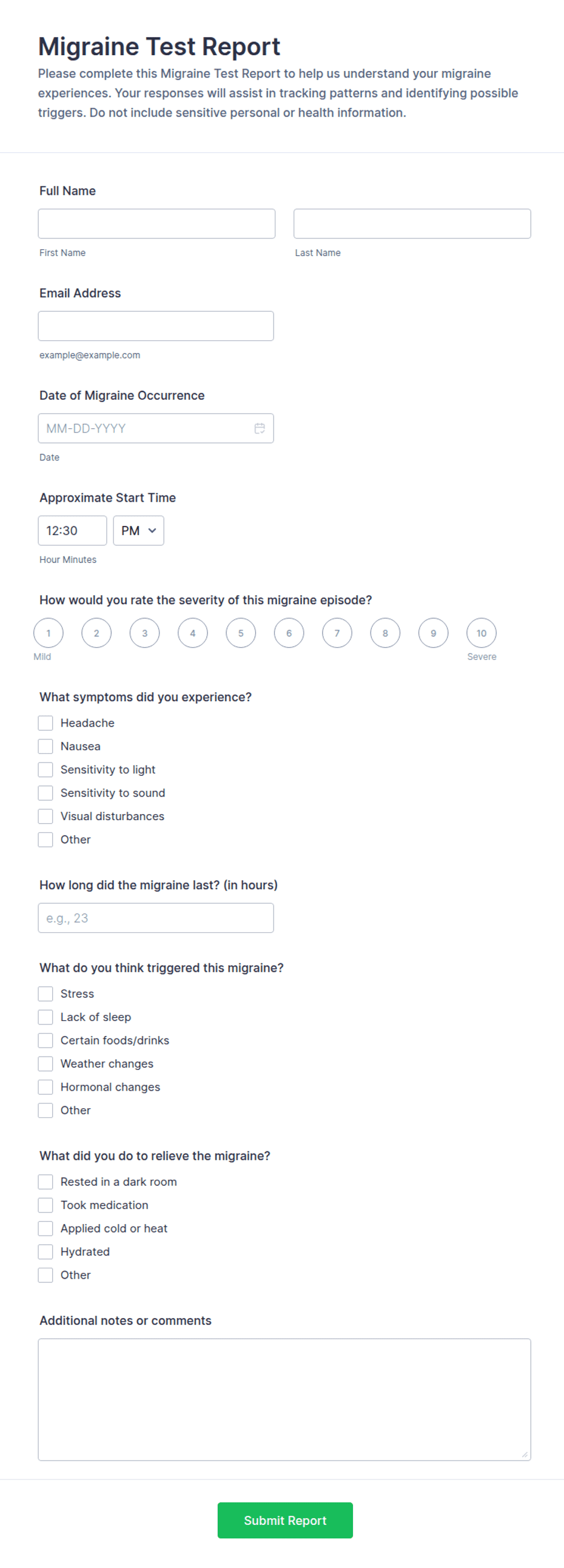Check Visual disturbances symptom
This screenshot has height=1568, width=564.
45,816
